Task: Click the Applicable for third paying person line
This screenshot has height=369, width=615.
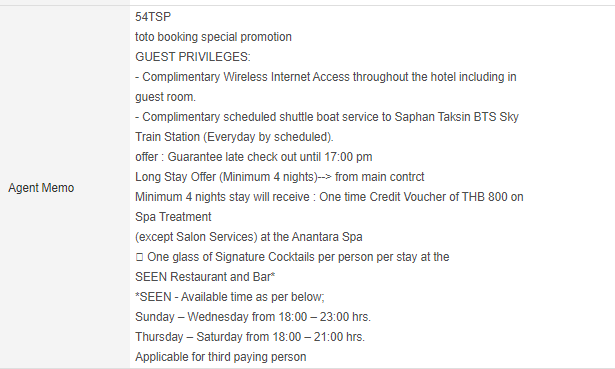Action: point(220,357)
